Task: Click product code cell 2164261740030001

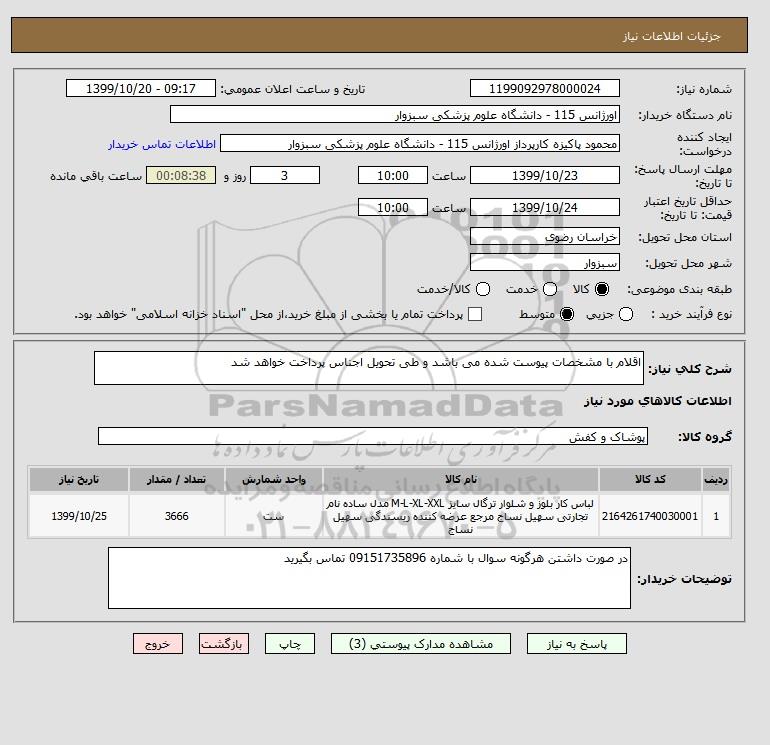Action: pos(650,516)
